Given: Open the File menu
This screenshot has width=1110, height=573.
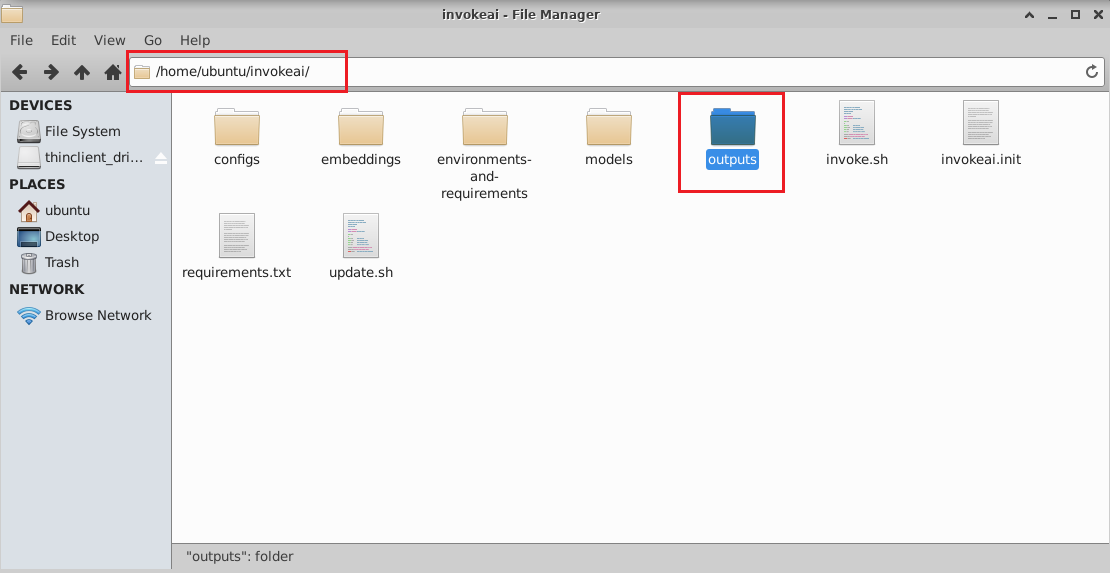Looking at the screenshot, I should coord(21,40).
